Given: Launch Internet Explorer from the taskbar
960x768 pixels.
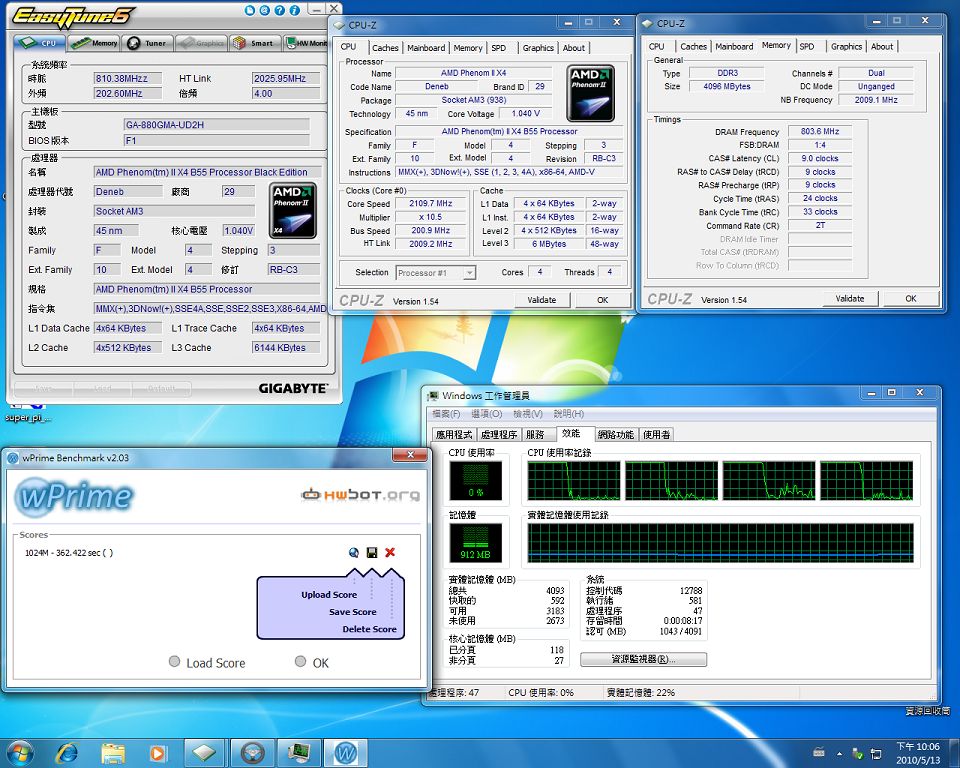Looking at the screenshot, I should coord(67,753).
